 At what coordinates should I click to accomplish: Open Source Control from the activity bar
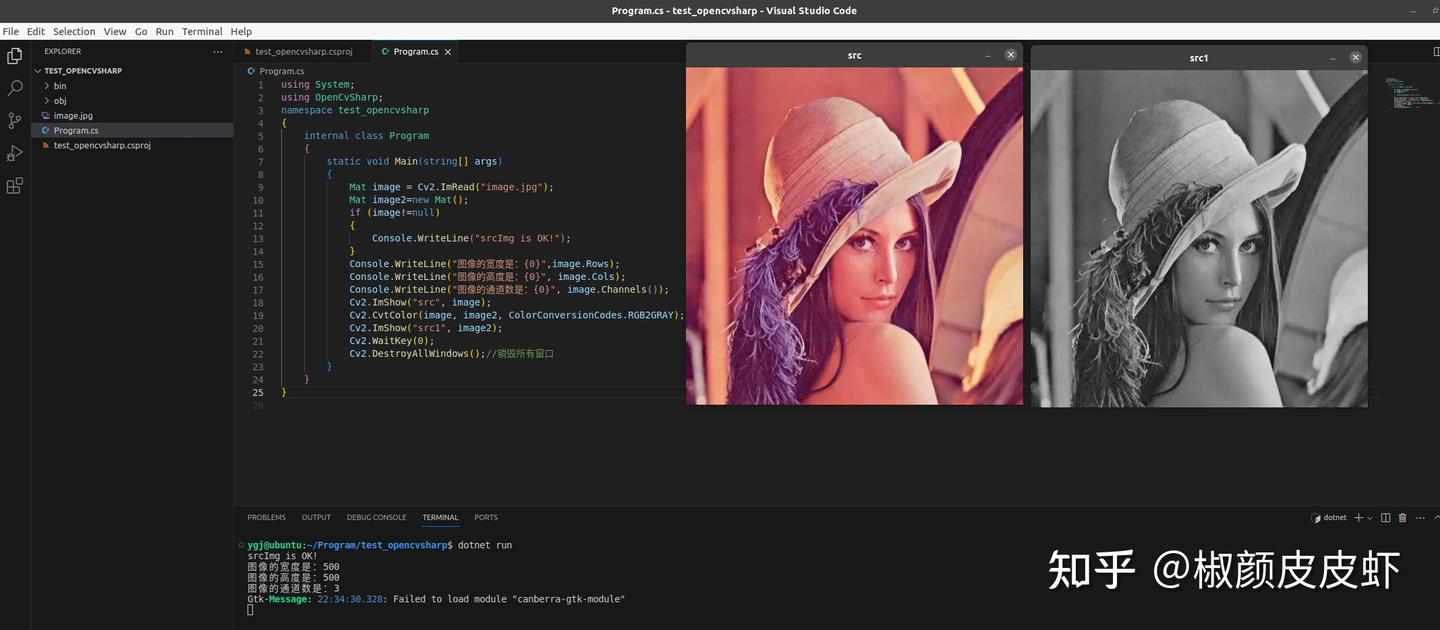14,119
